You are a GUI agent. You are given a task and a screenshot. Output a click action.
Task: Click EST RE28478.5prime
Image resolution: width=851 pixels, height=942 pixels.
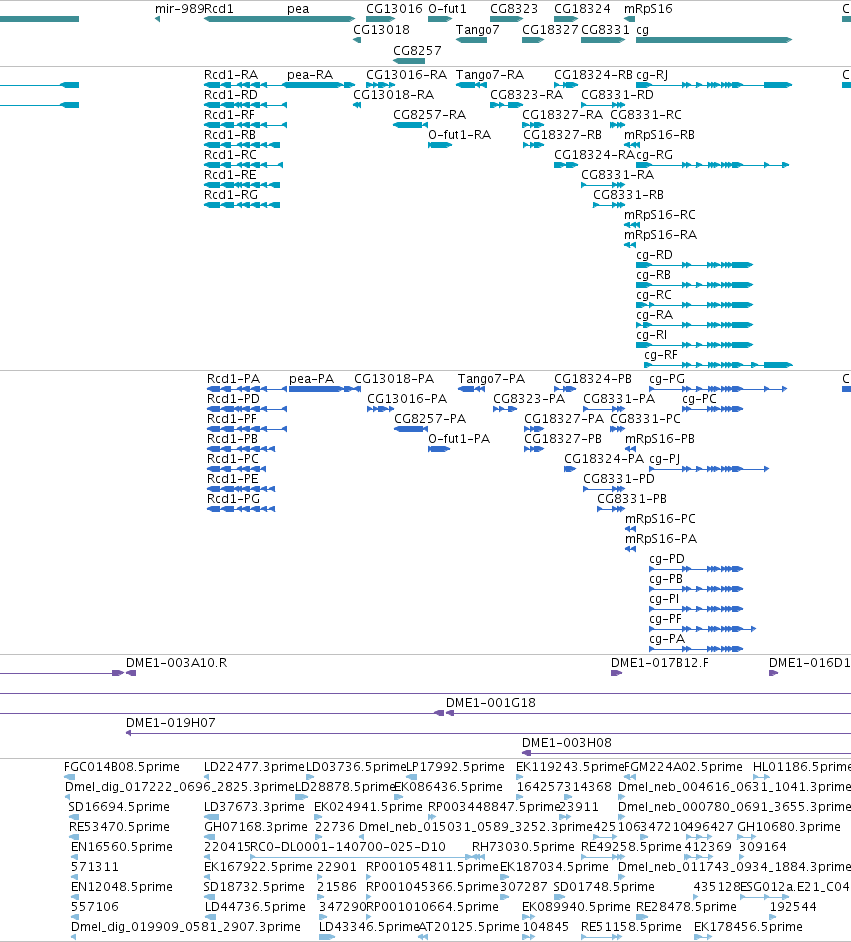coord(686,907)
